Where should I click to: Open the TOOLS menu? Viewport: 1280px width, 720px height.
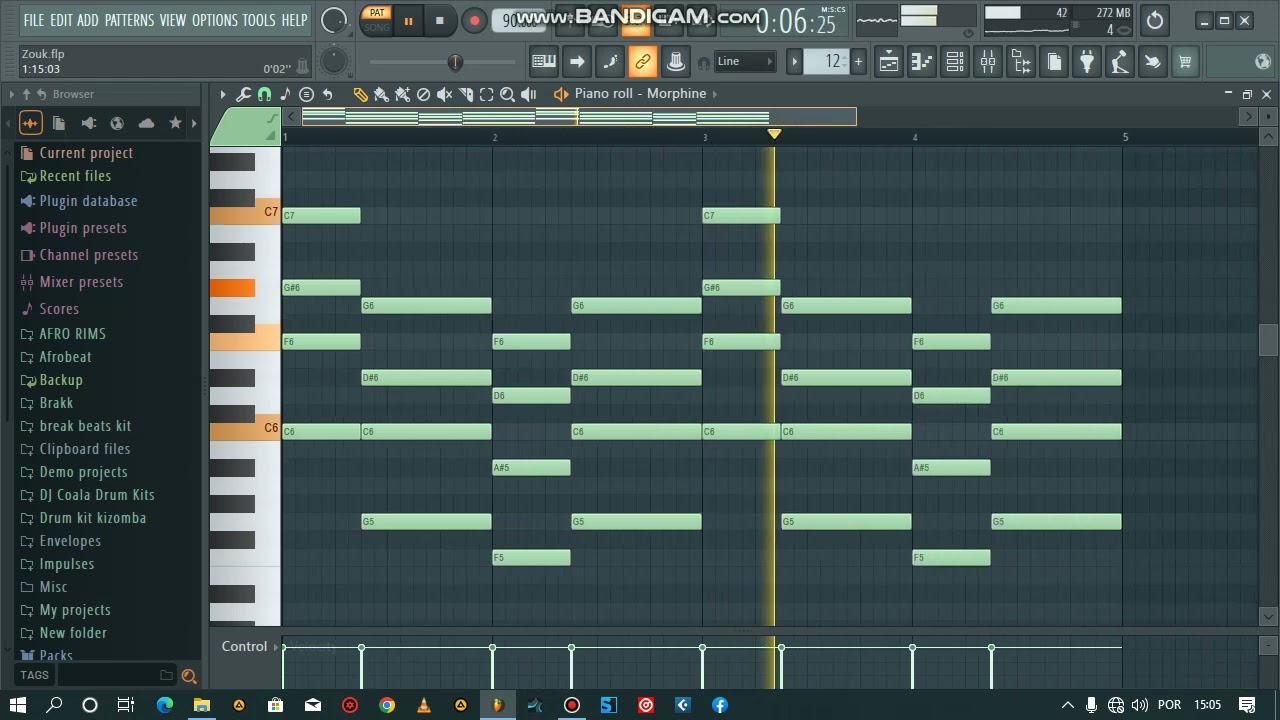259,20
